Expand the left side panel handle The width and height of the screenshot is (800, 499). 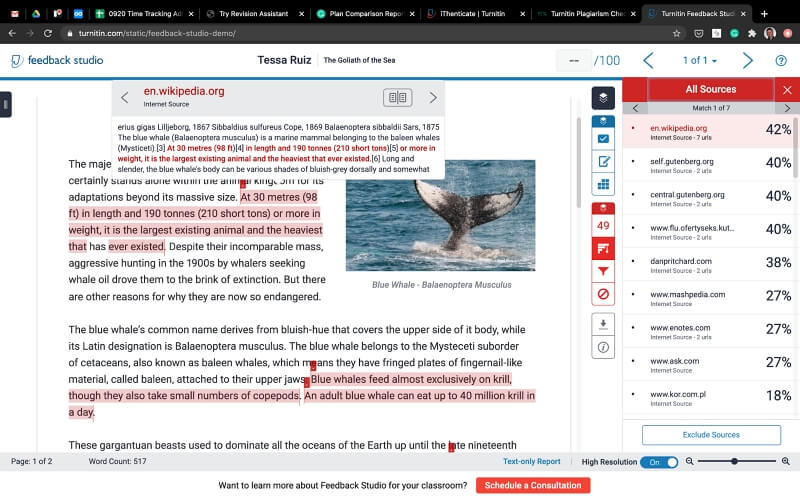click(6, 105)
